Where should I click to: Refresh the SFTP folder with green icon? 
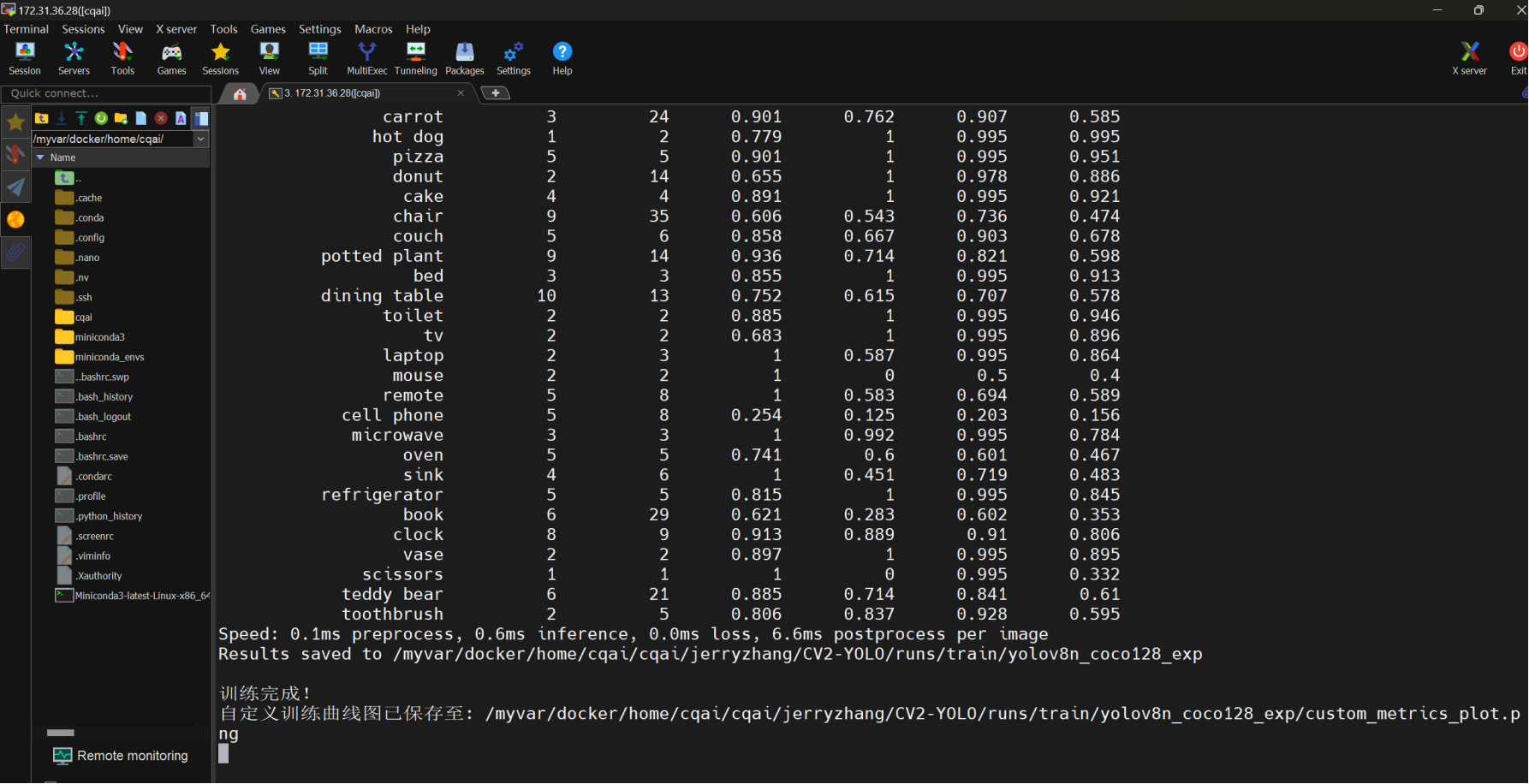101,118
